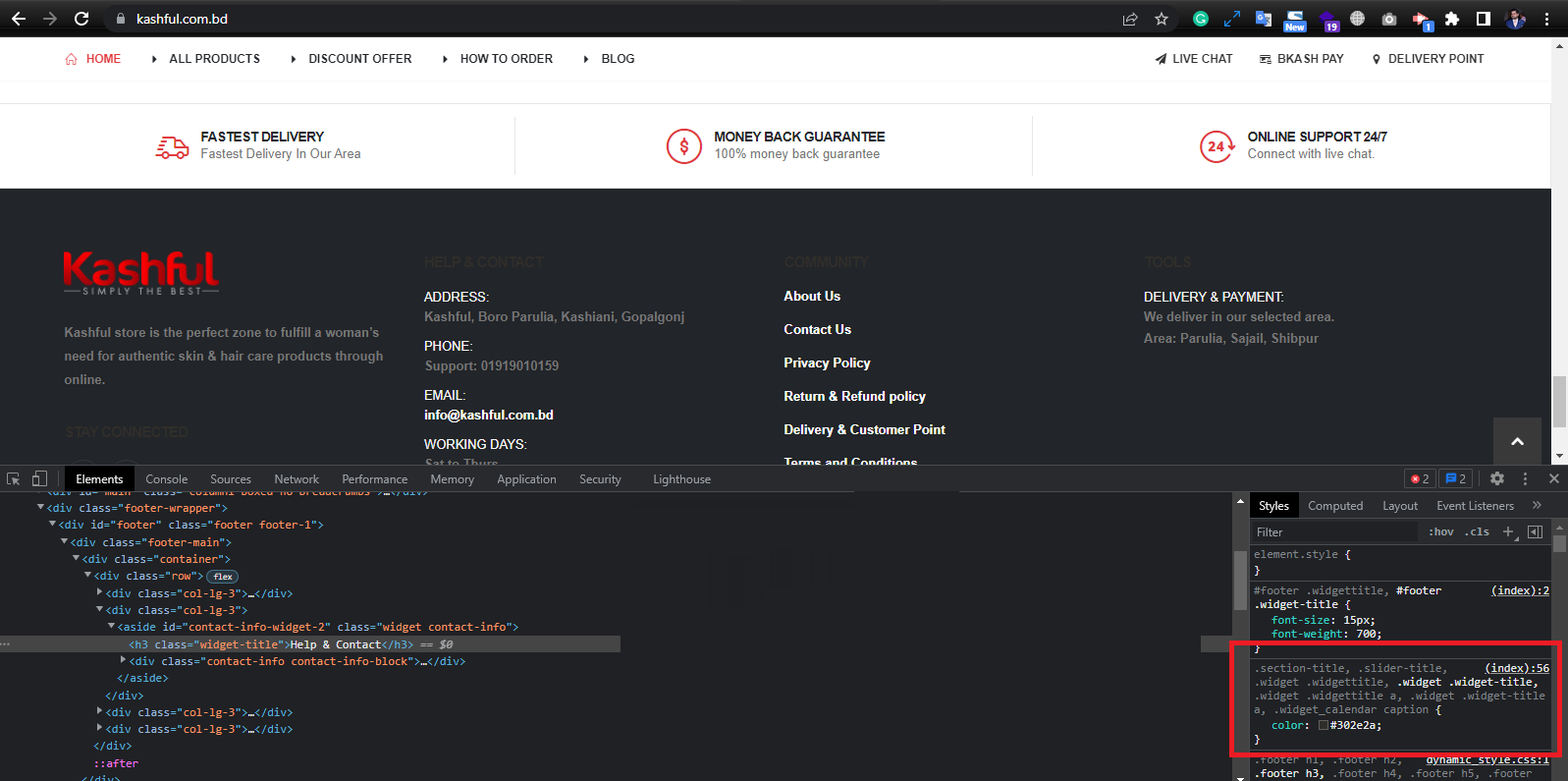The image size is (1568, 781).
Task: Toggle the device toolbar in DevTools
Action: point(39,478)
